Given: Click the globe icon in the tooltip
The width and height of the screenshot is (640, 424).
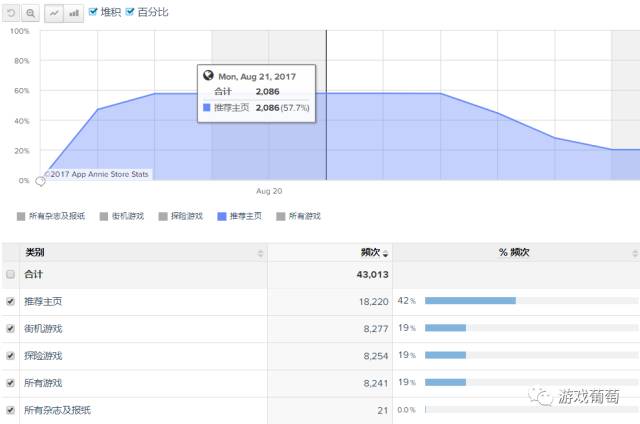Looking at the screenshot, I should coord(208,75).
